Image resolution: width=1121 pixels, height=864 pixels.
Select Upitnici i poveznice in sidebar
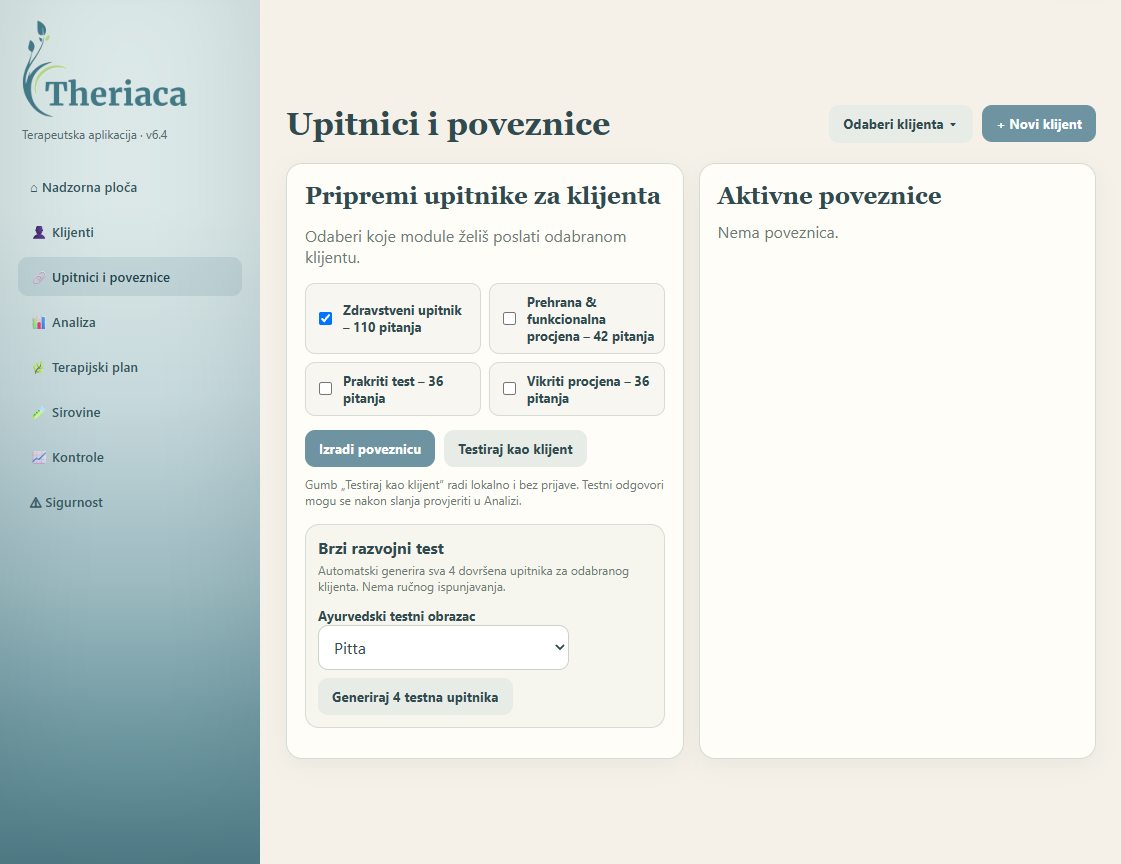point(130,277)
